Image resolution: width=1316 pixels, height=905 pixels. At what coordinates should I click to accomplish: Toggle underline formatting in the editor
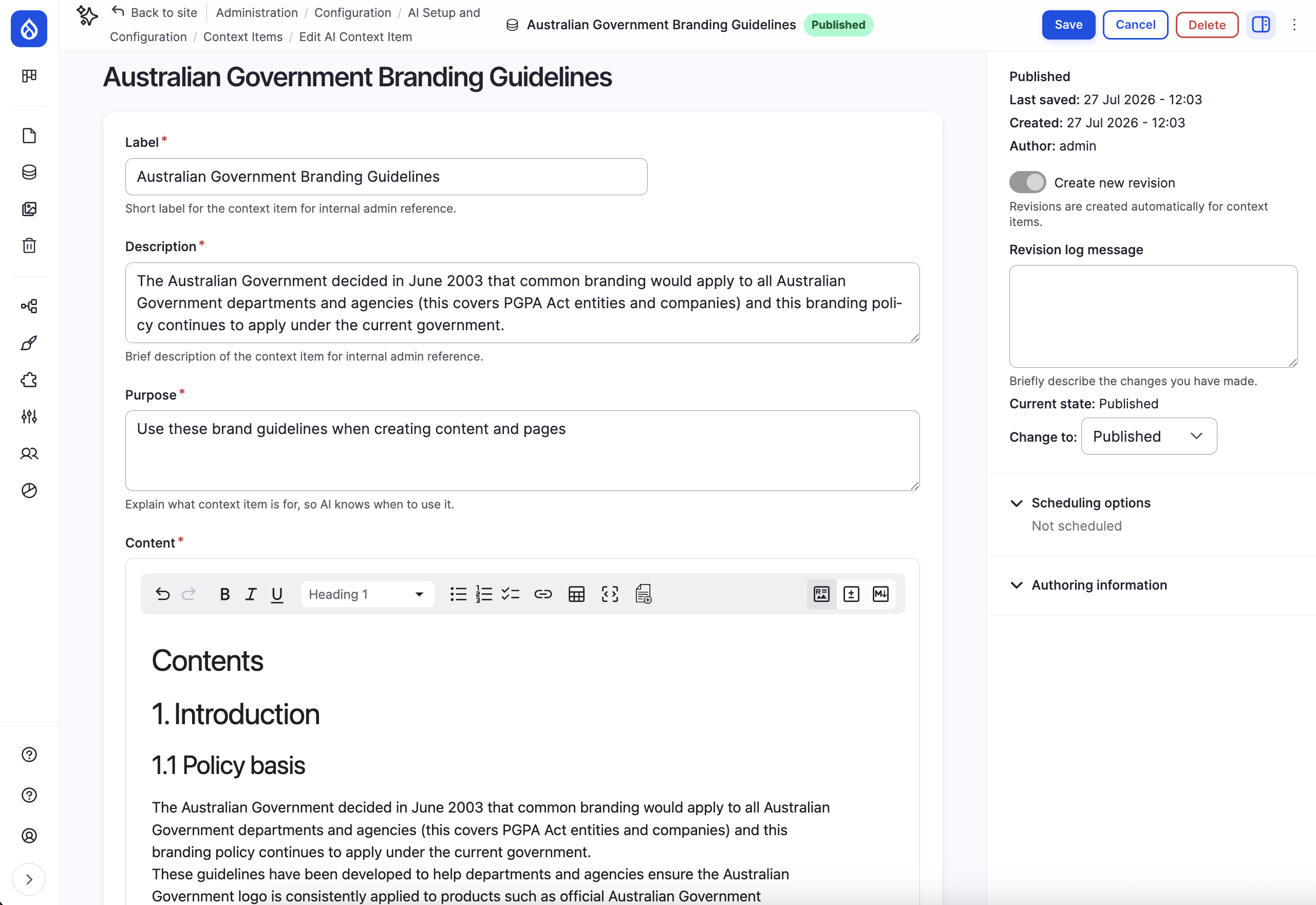tap(277, 594)
